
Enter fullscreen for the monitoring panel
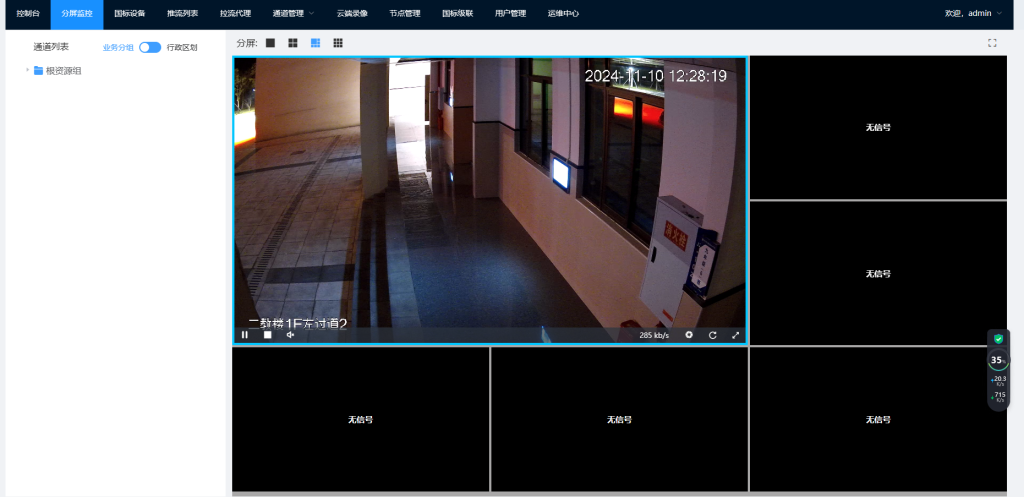click(x=992, y=43)
